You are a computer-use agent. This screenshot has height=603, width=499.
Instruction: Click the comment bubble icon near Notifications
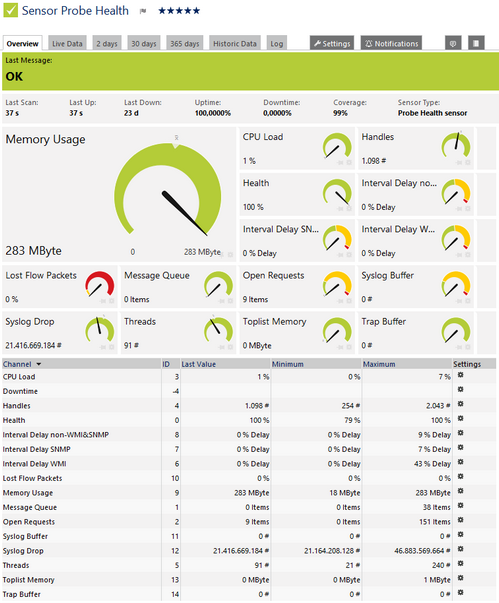pyautogui.click(x=453, y=43)
